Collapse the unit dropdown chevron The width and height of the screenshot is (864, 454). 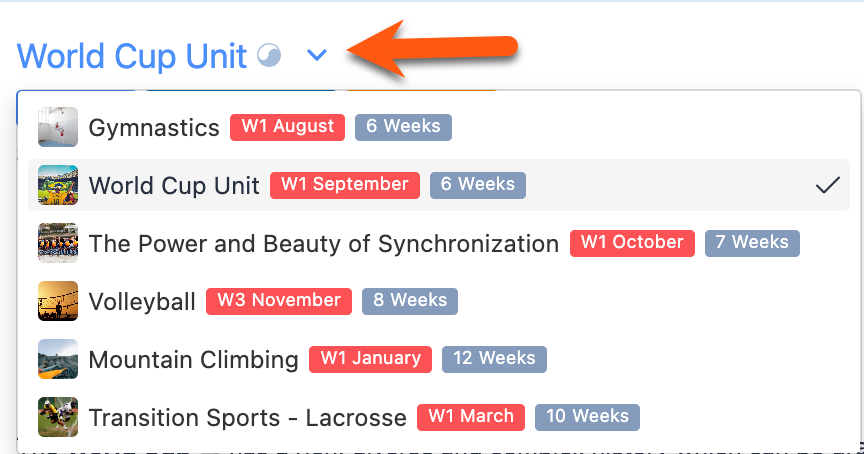pyautogui.click(x=317, y=56)
